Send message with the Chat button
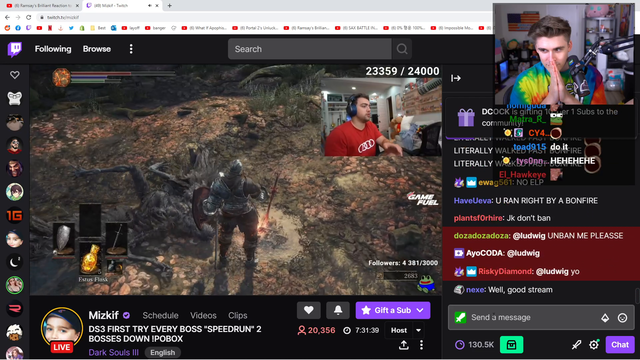The image size is (640, 360). [620, 345]
